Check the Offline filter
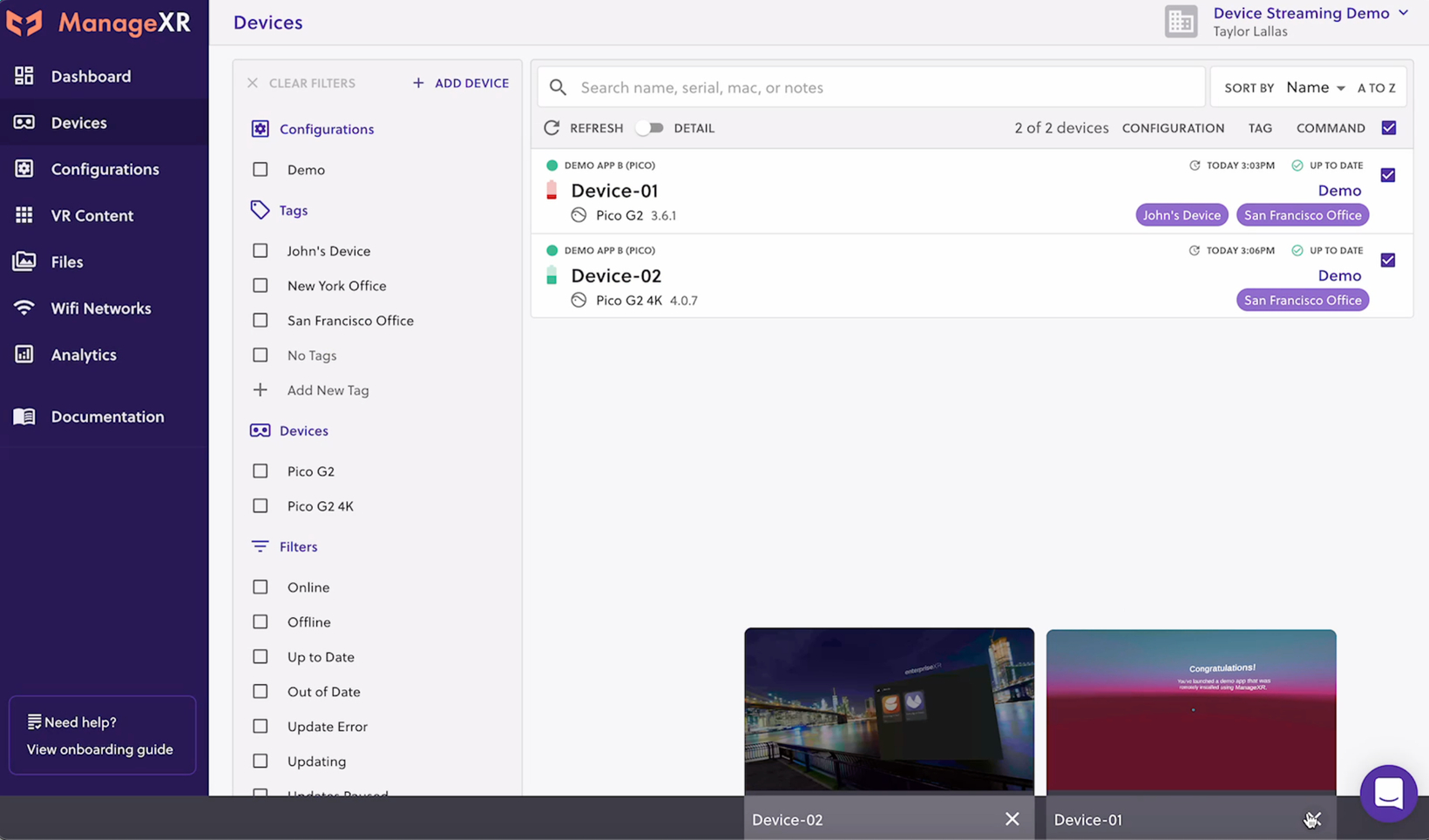The image size is (1429, 840). tap(261, 622)
